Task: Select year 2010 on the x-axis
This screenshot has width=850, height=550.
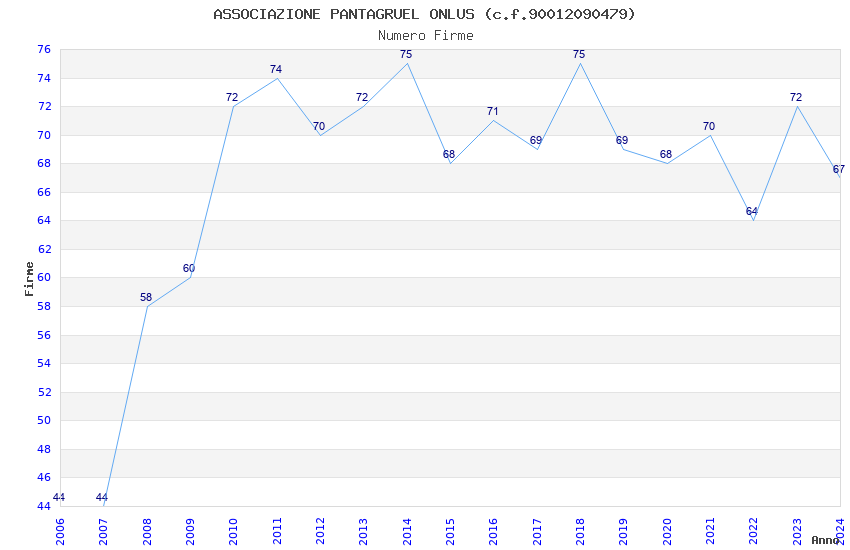Action: coord(234,531)
